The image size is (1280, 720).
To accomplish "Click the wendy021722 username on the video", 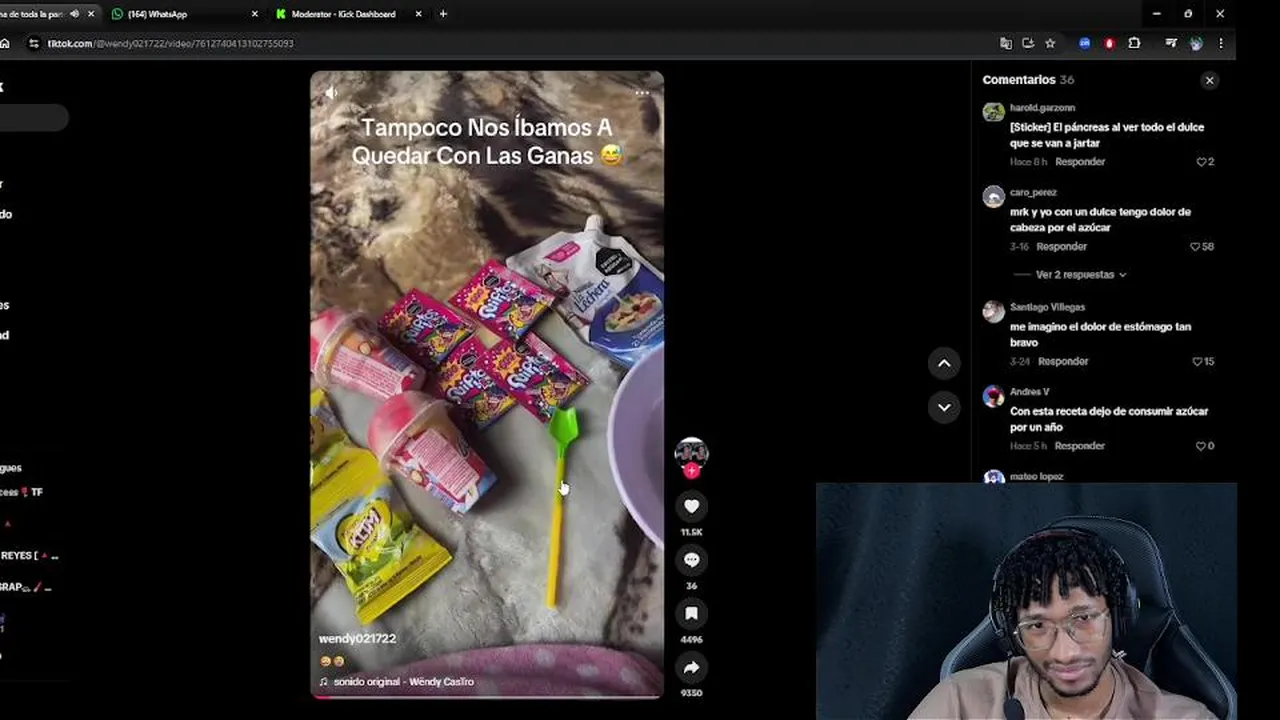I will point(357,639).
